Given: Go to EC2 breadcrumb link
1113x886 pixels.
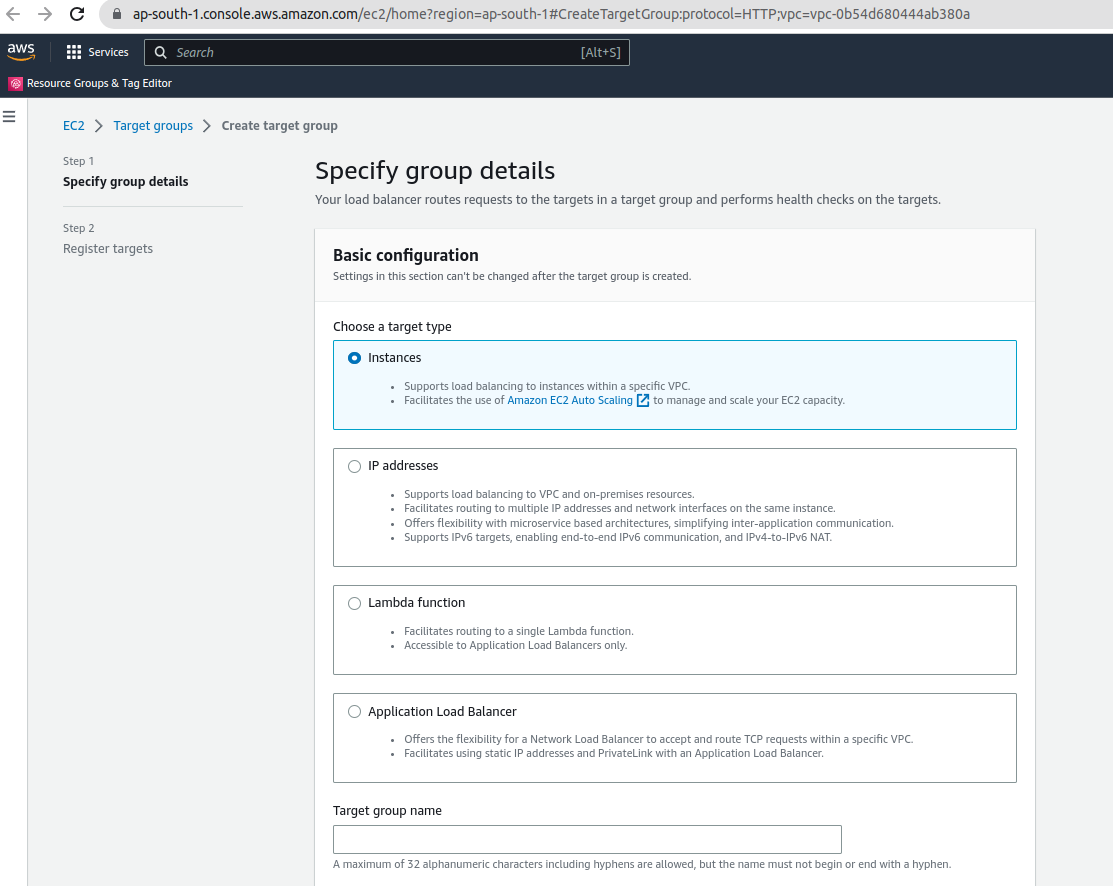Looking at the screenshot, I should (x=74, y=126).
